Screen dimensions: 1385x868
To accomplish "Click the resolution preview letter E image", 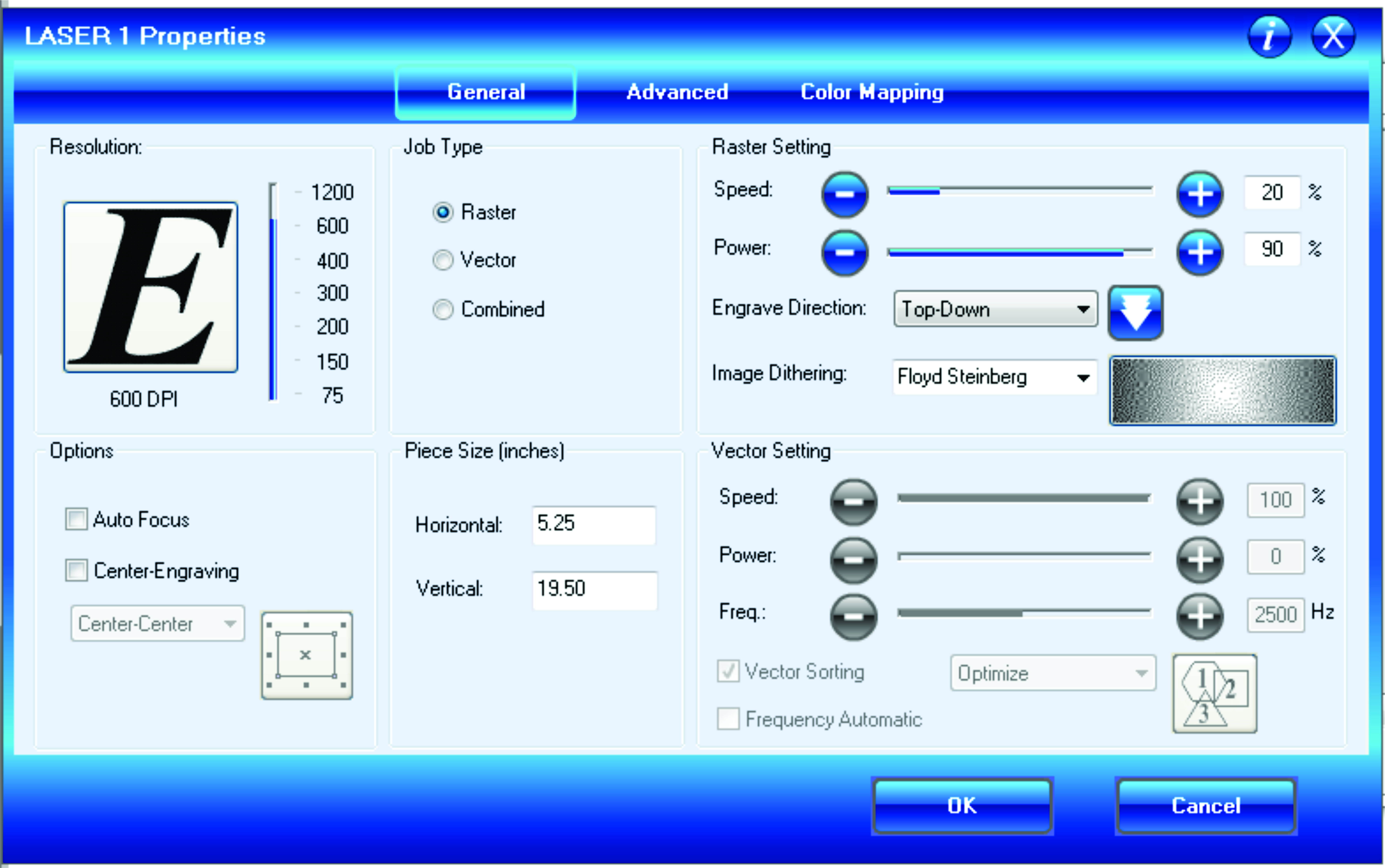I will pyautogui.click(x=150, y=287).
